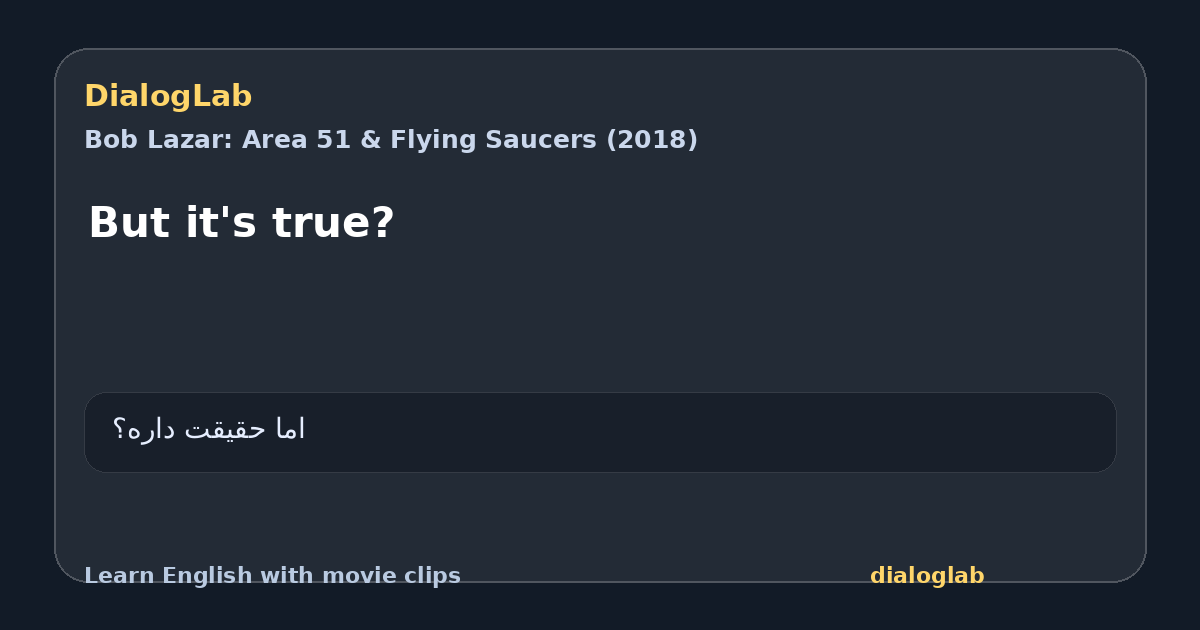
Task: Select the English line "But it's true?"
Action: [x=242, y=223]
